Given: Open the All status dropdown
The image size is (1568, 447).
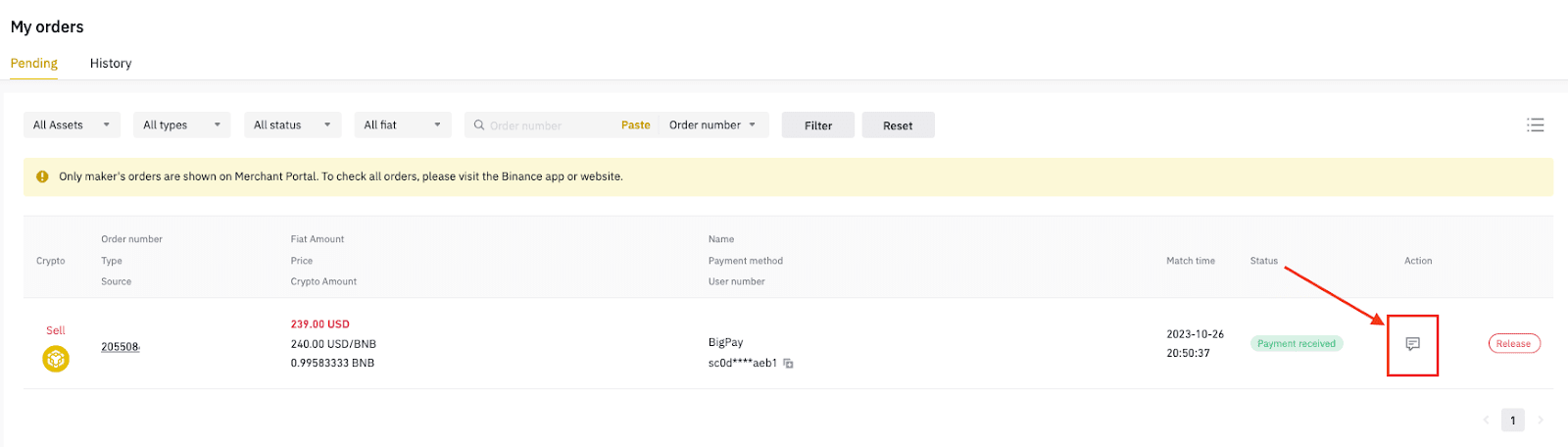Looking at the screenshot, I should (293, 124).
